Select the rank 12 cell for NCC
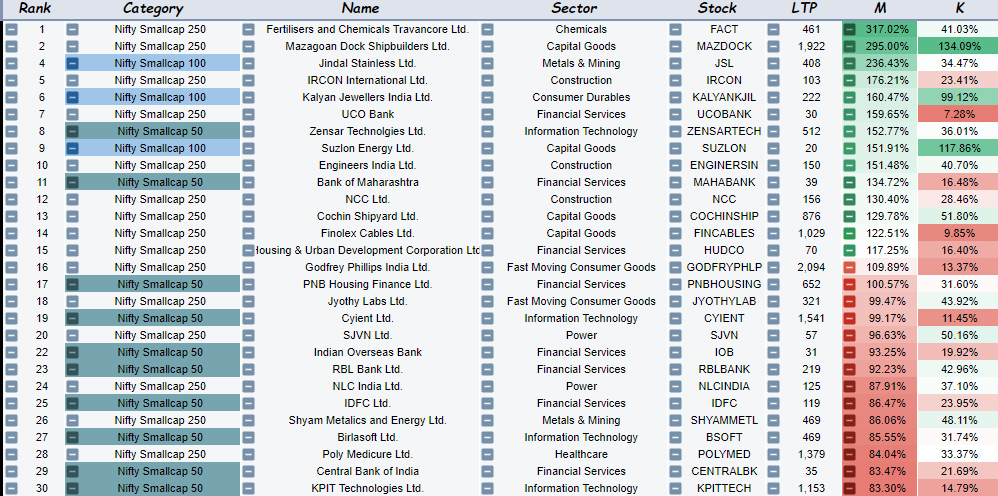The width and height of the screenshot is (998, 496). click(x=42, y=199)
